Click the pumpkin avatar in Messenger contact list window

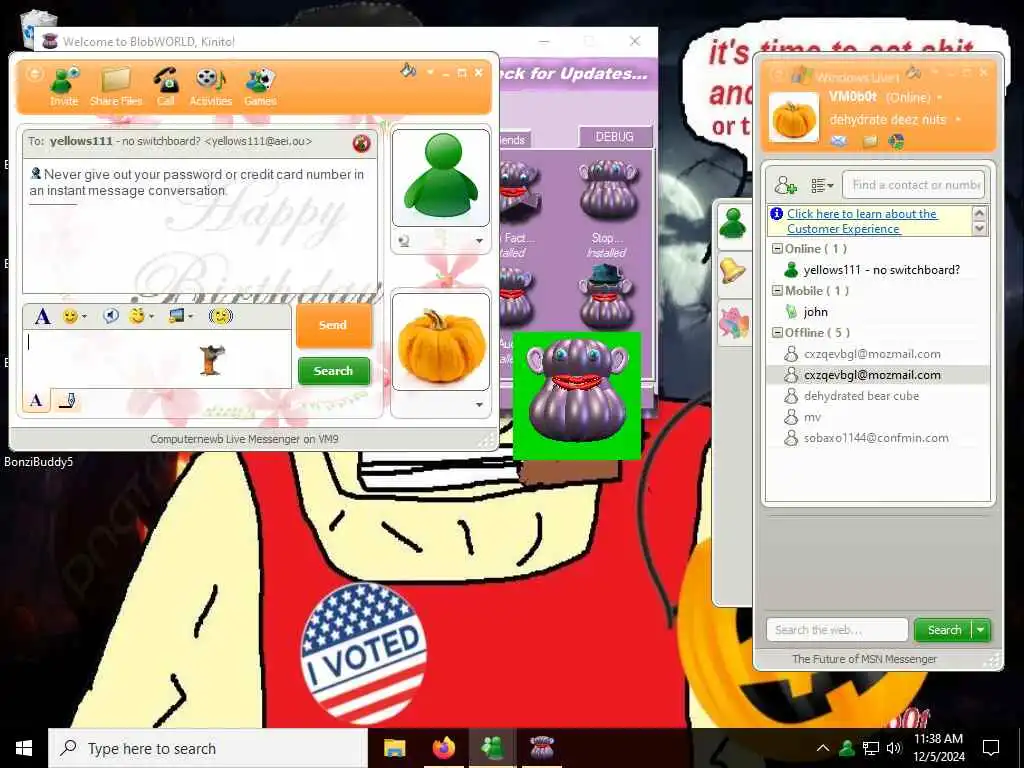click(793, 118)
